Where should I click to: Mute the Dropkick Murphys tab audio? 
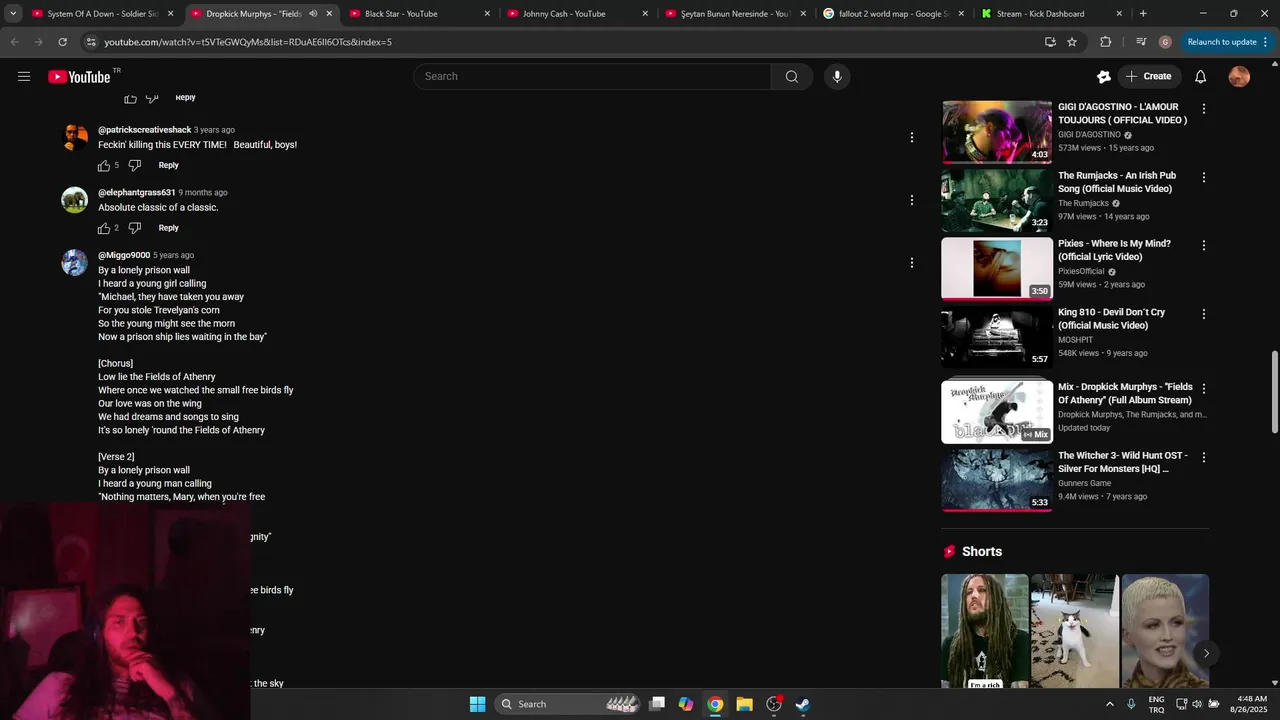click(x=313, y=14)
